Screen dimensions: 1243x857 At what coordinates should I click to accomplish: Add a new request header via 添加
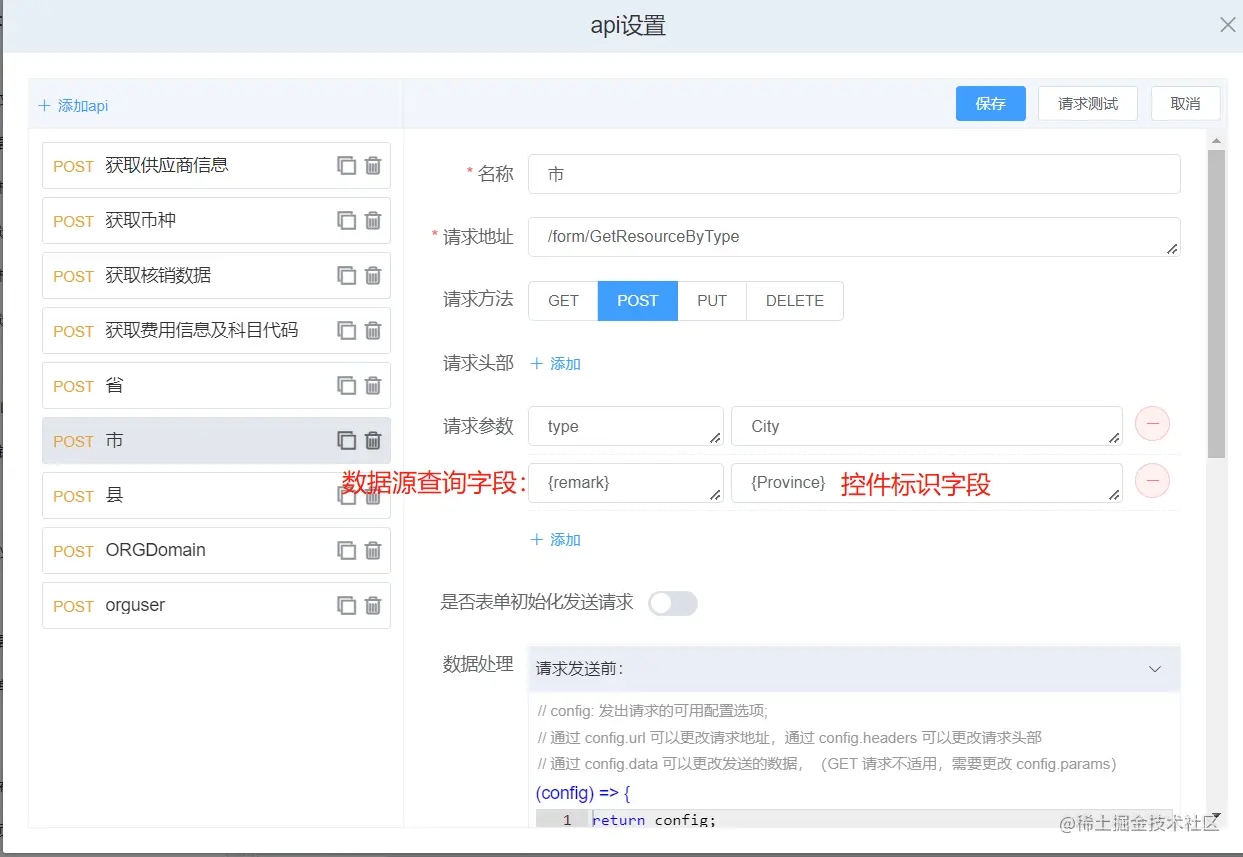(555, 364)
